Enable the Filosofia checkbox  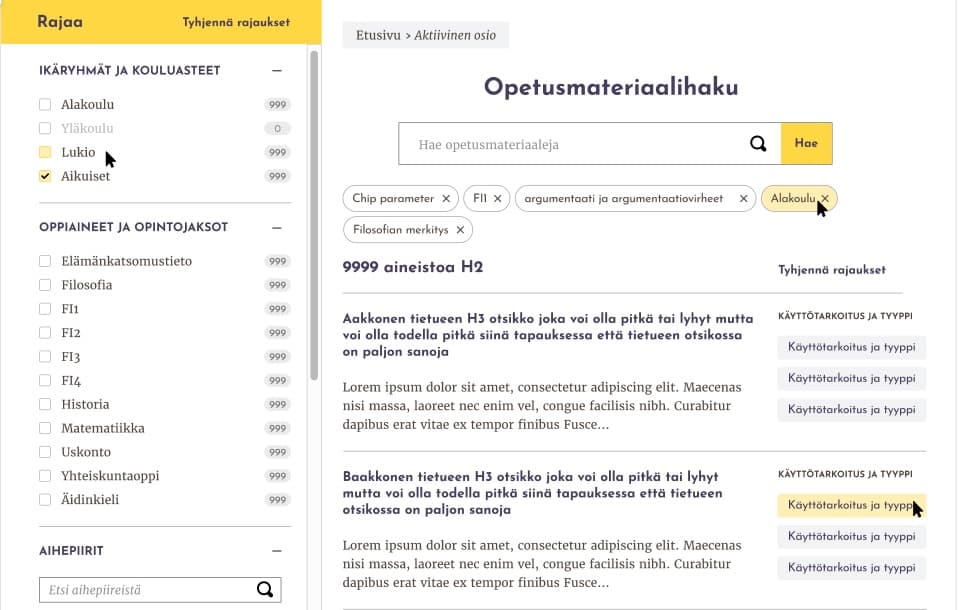[x=44, y=285]
